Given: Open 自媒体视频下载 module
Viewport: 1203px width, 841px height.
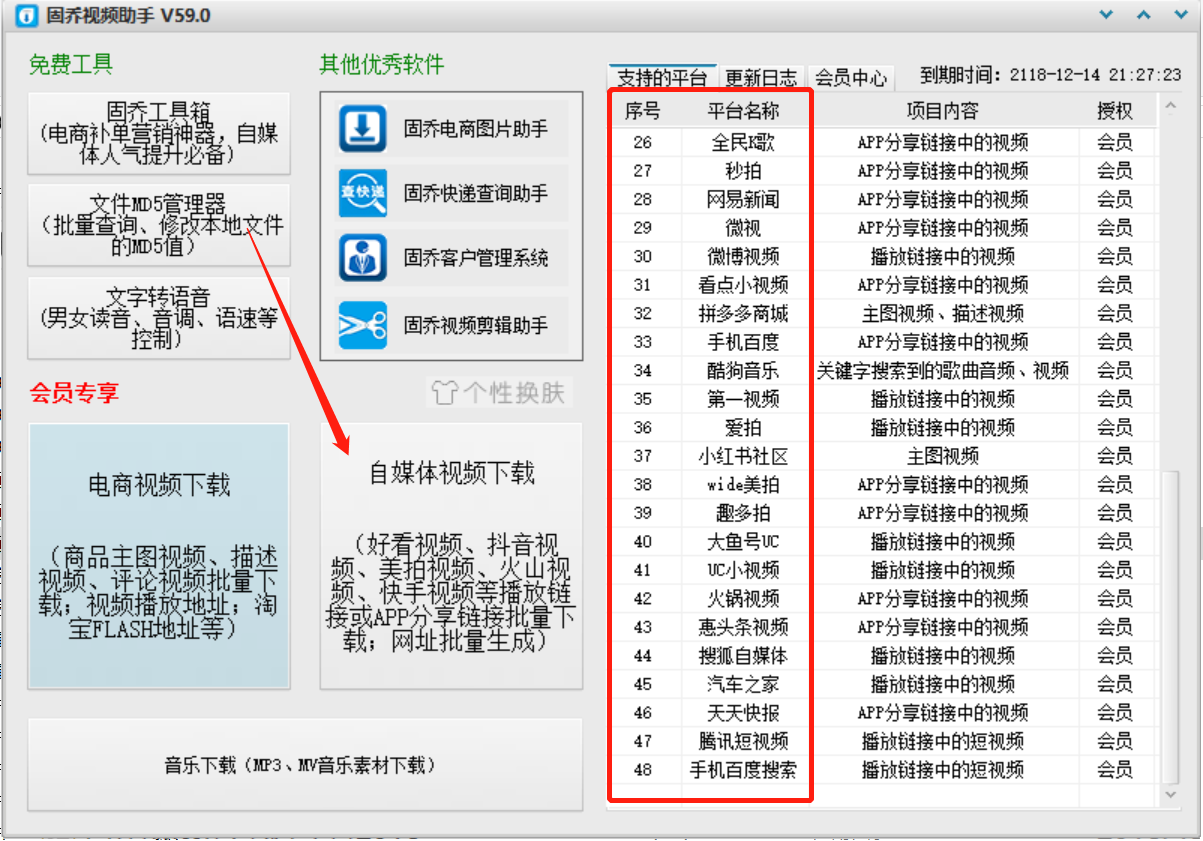Looking at the screenshot, I should click(451, 556).
